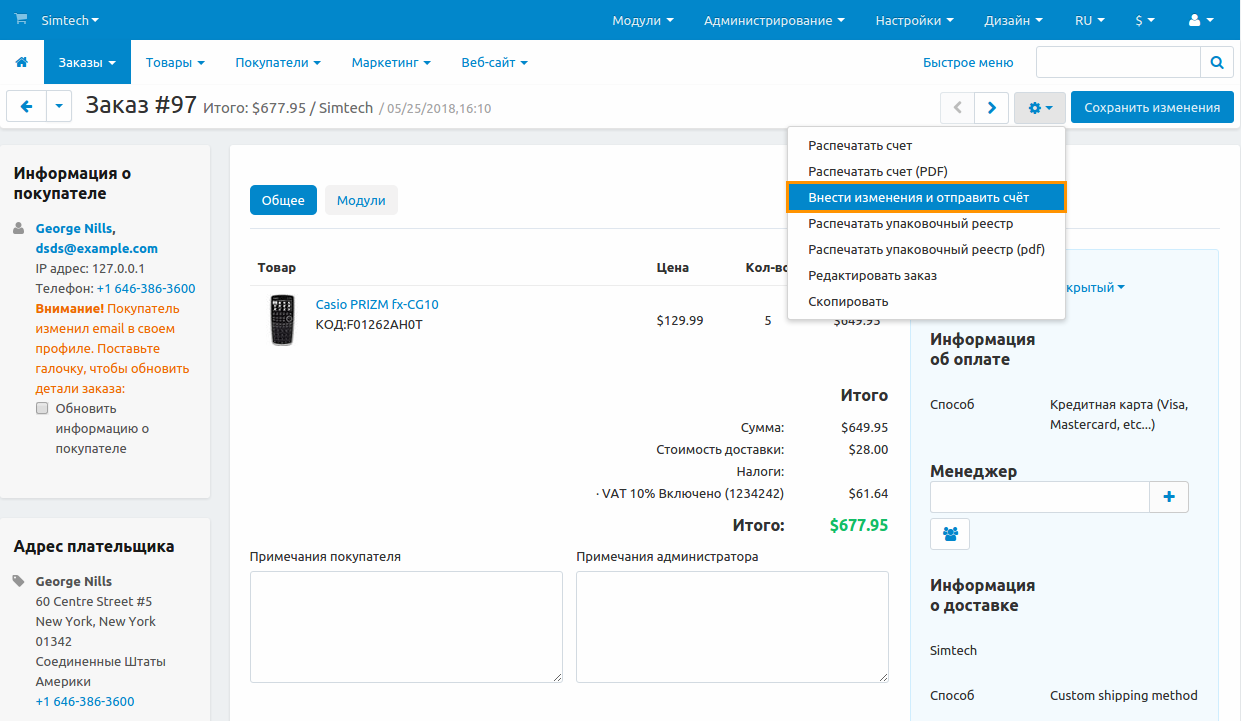
Task: Open the RU language dropdown
Action: tap(1089, 20)
